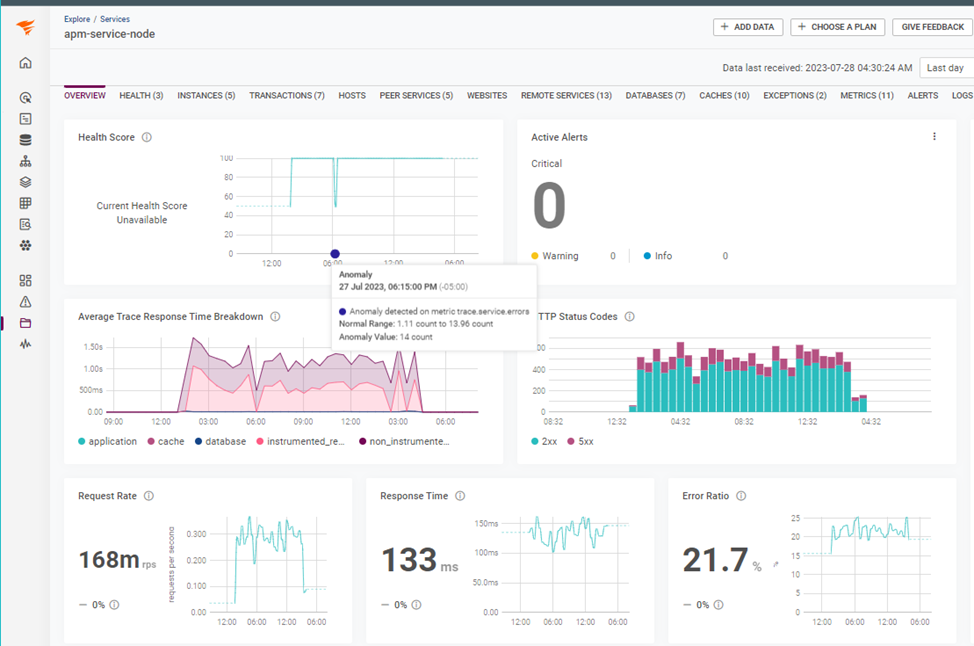Go to the ALERTS tab

[923, 96]
